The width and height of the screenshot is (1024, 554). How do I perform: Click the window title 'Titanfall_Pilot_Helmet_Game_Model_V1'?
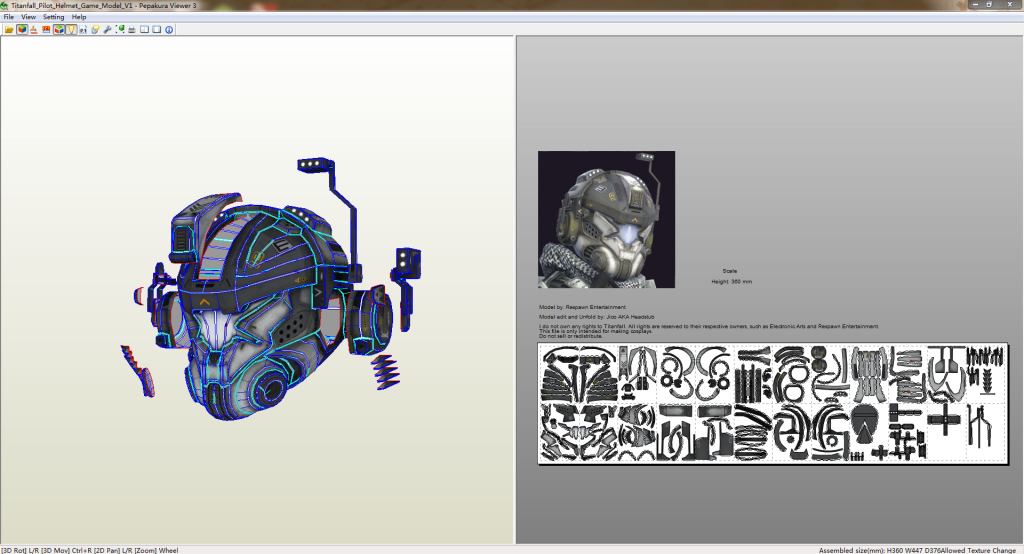tap(72, 5)
